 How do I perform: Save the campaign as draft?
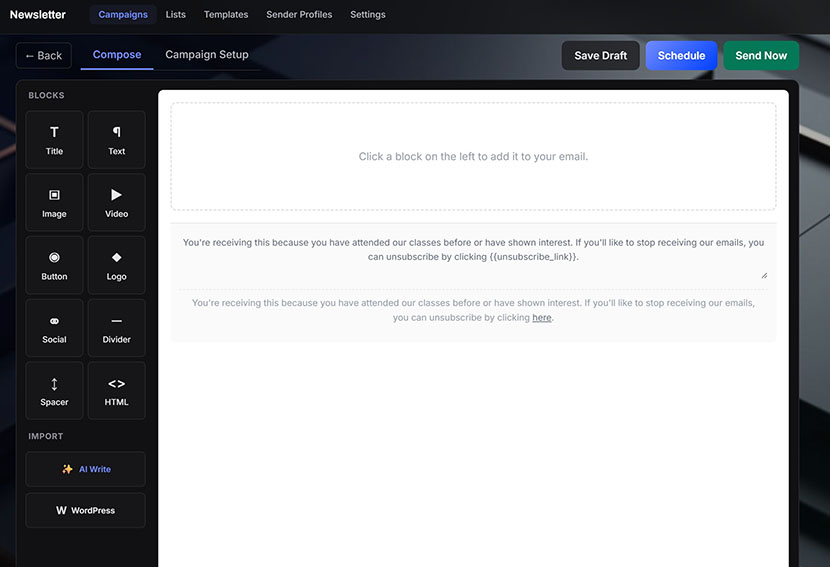pyautogui.click(x=600, y=56)
